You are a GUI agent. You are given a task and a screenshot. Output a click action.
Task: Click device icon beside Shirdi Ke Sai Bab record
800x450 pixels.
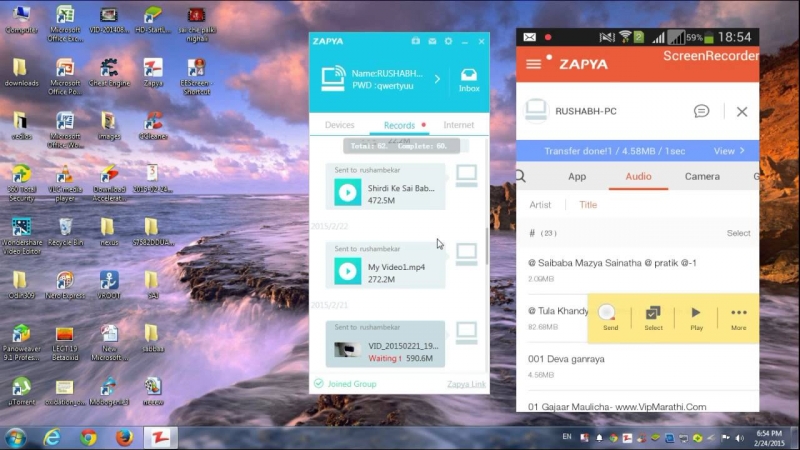[466, 176]
